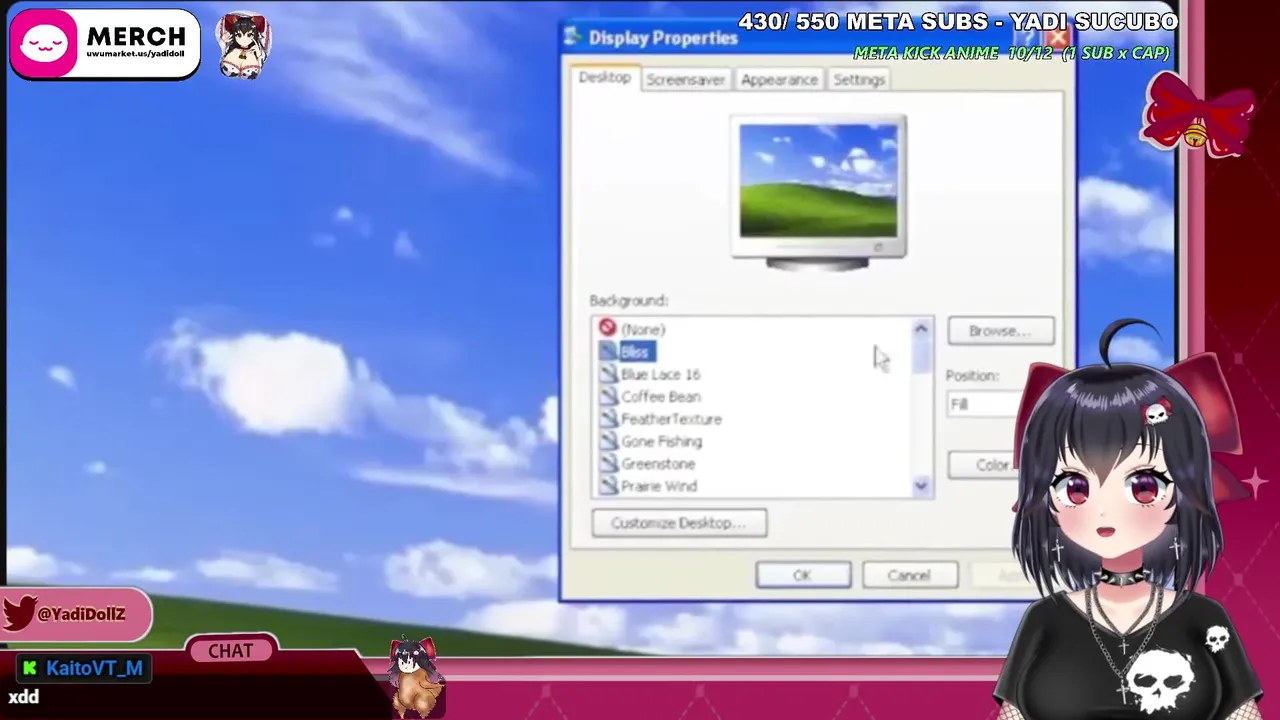Viewport: 1280px width, 720px height.
Task: Click the anime avatar beside MERCH banner
Action: point(243,46)
